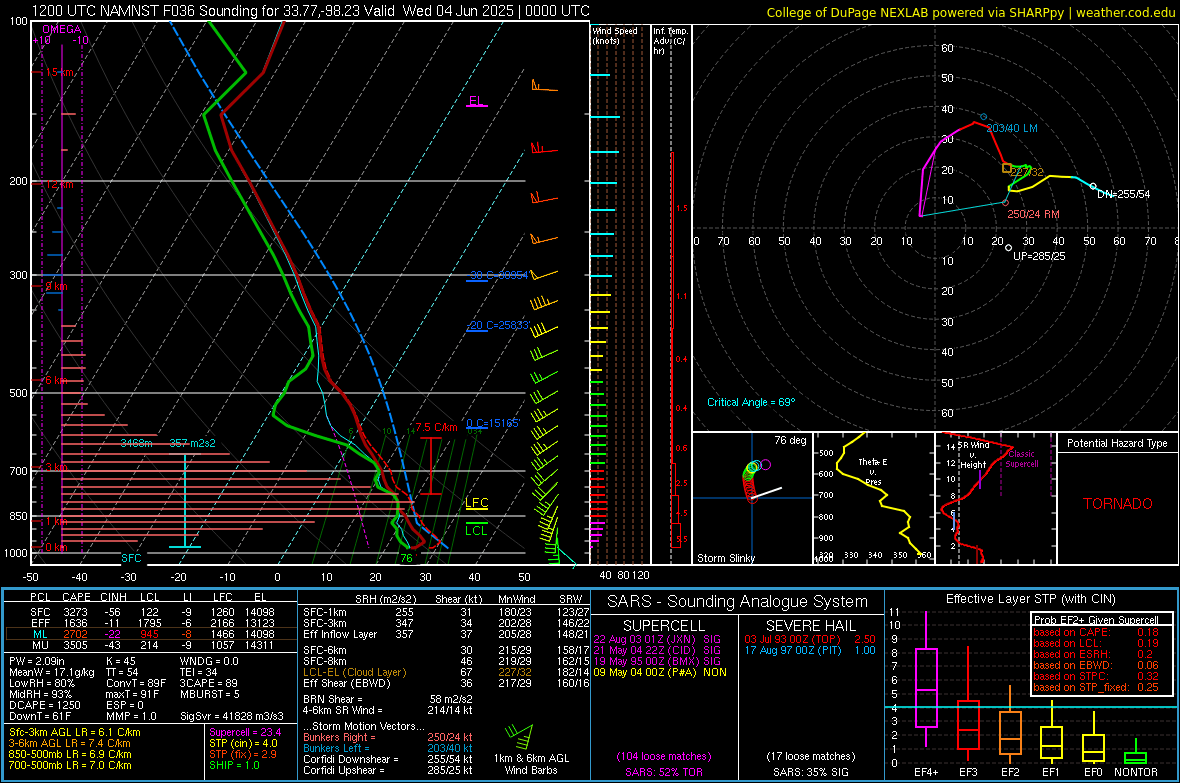Image resolution: width=1180 pixels, height=783 pixels.
Task: Click the 'Corfidi Downshear =' row
Action: tap(388, 759)
